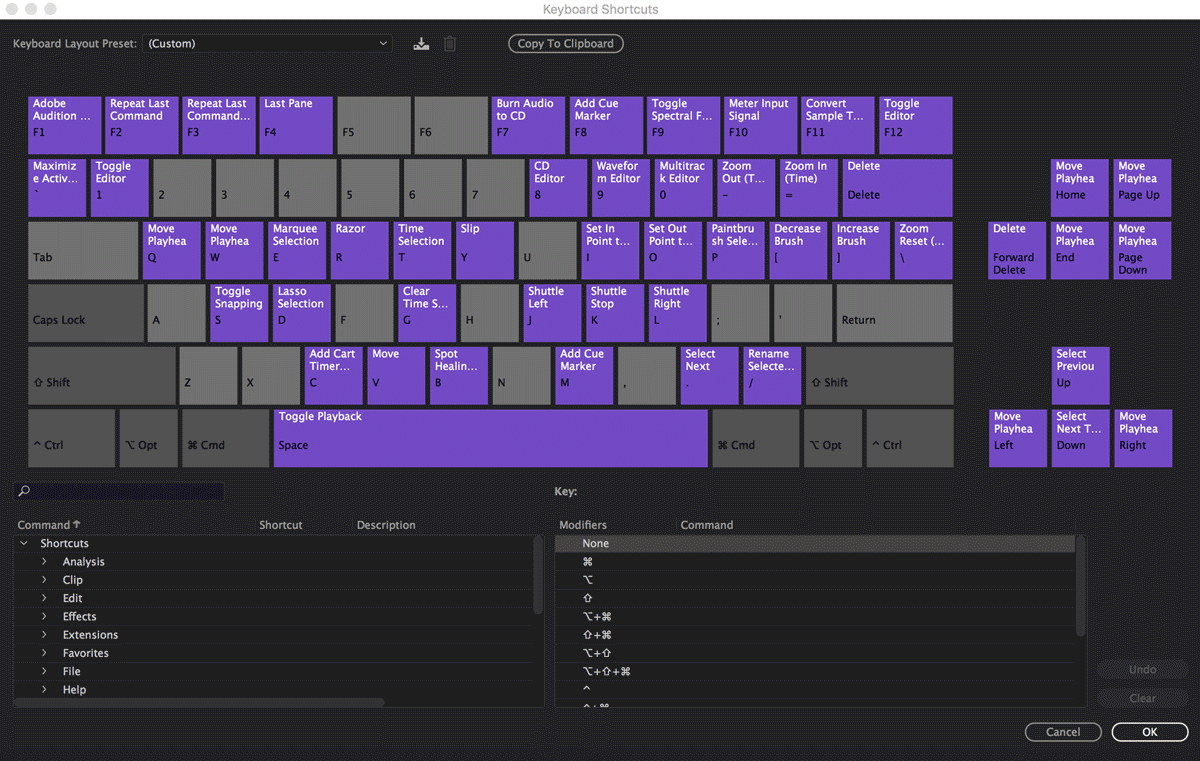
Task: Select the Toggle Snapping S key
Action: (x=238, y=312)
